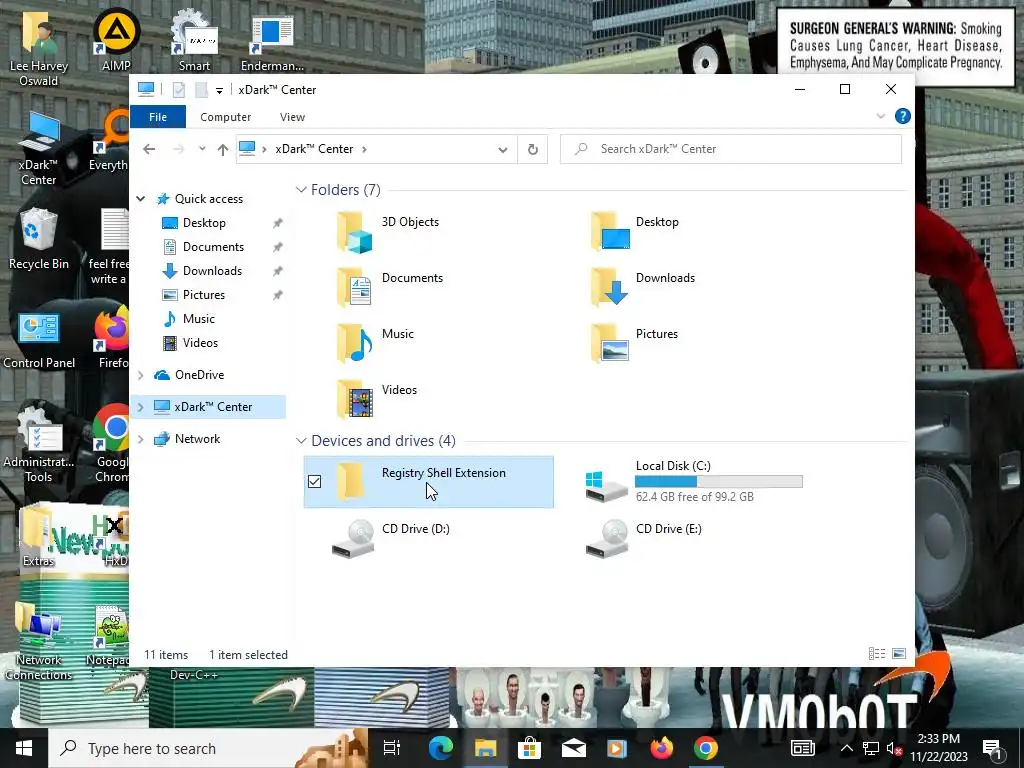Open Task View on taskbar
This screenshot has width=1024, height=768.
[392, 748]
